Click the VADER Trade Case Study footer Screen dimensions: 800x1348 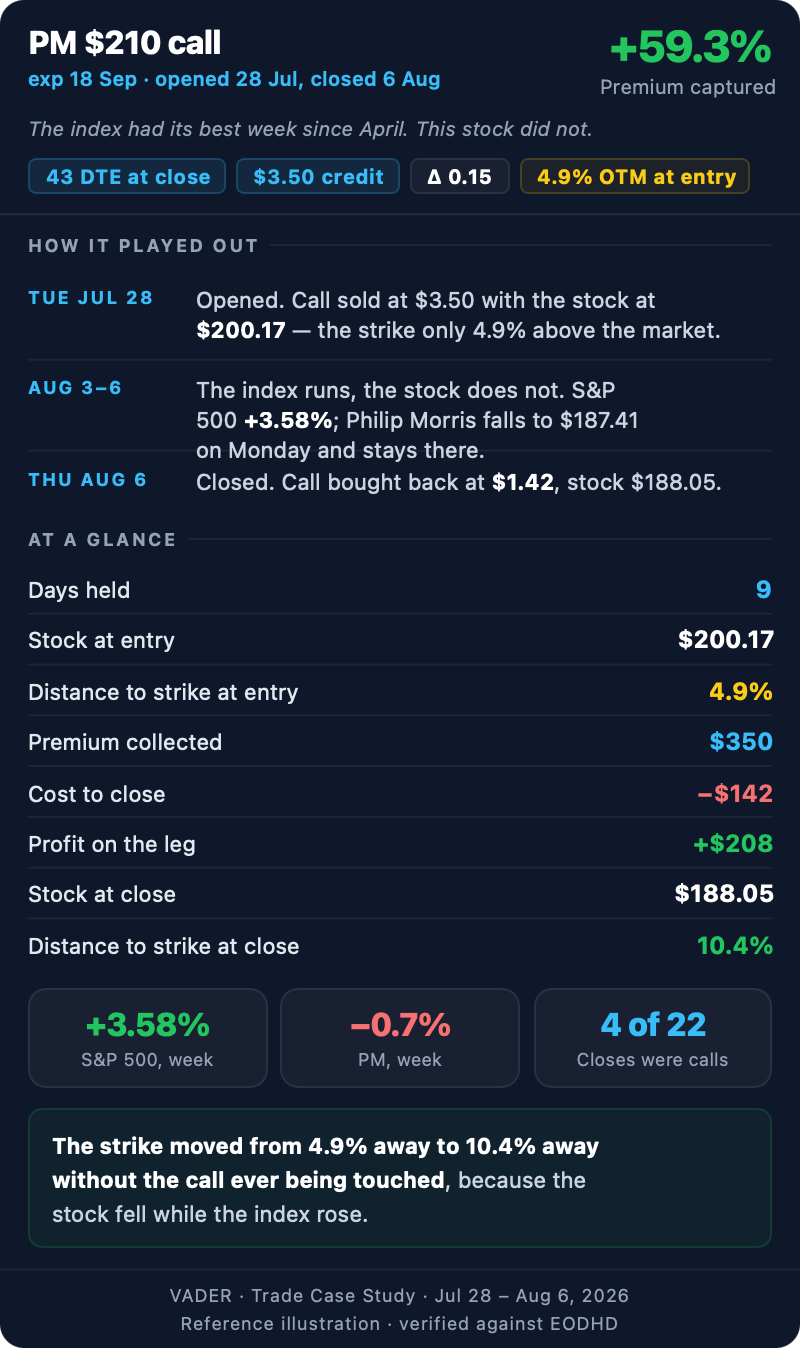coord(400,1296)
